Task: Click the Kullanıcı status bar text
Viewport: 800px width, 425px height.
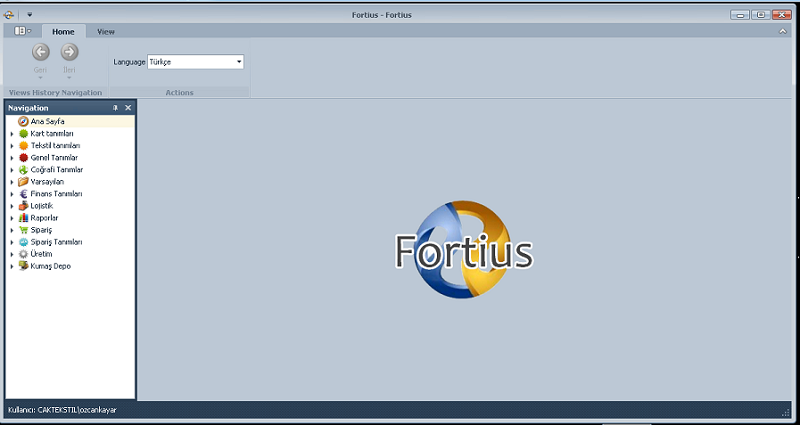Action: pos(62,410)
